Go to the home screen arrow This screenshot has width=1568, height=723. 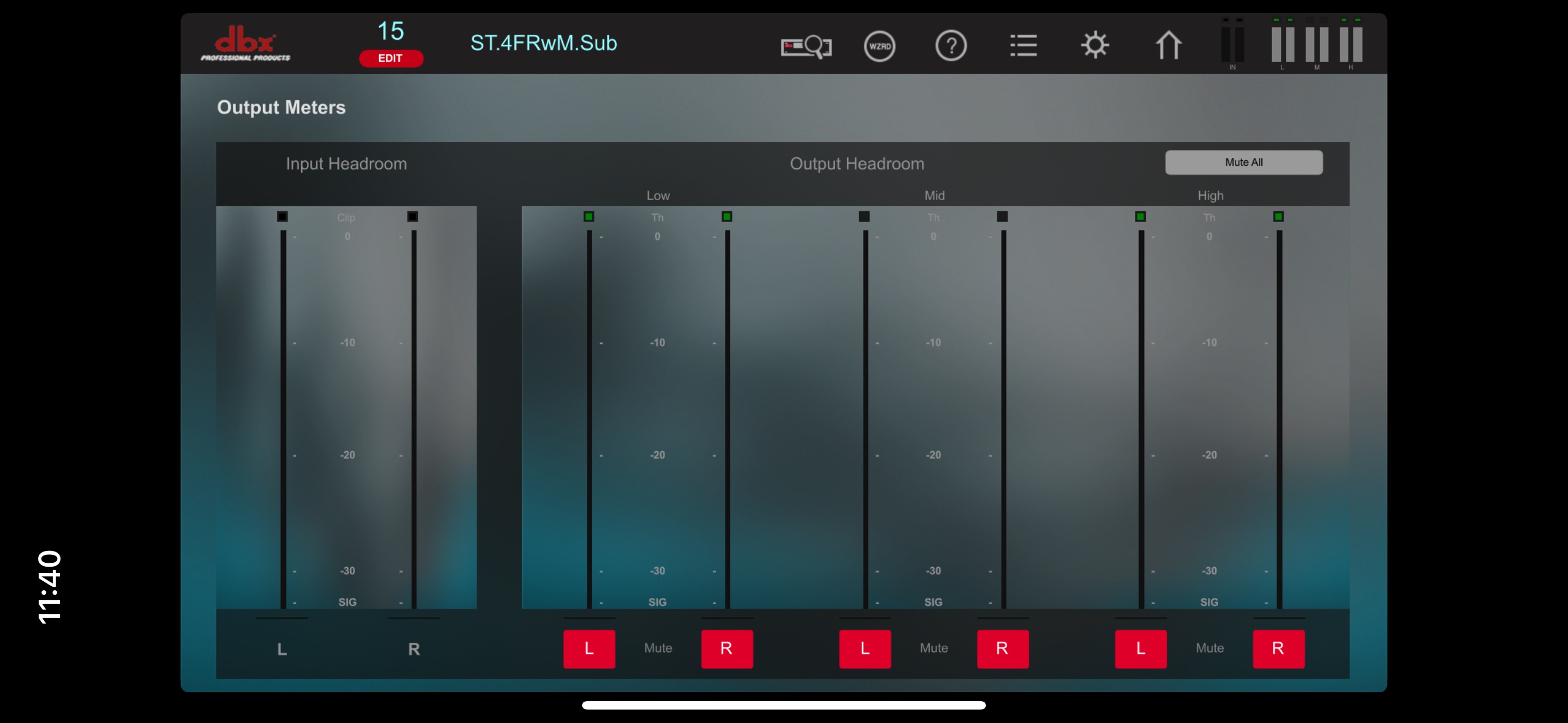1168,45
